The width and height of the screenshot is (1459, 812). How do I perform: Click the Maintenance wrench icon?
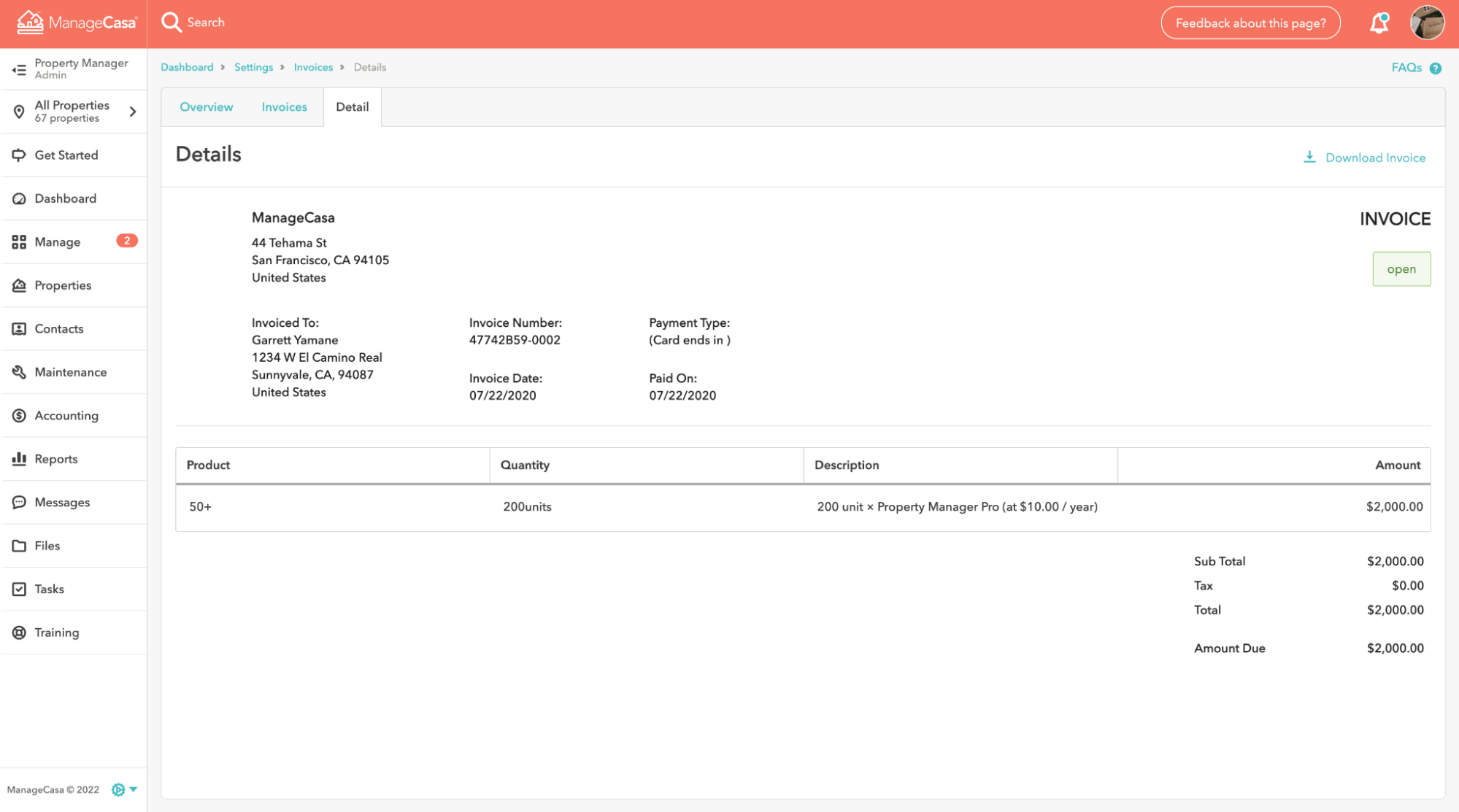click(x=19, y=372)
